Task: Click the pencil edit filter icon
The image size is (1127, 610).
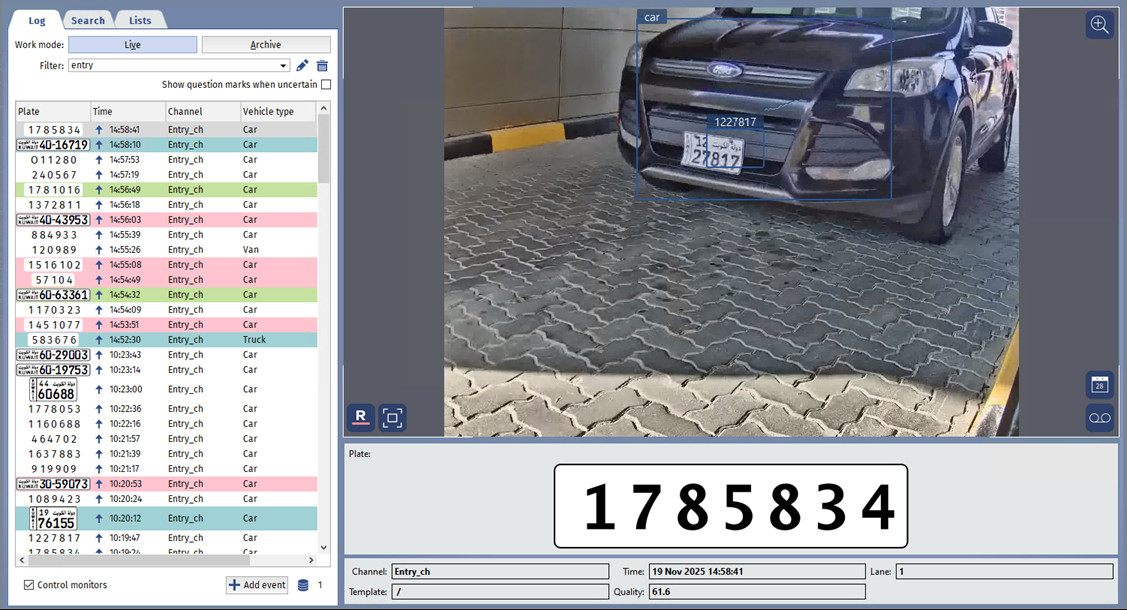Action: click(x=303, y=66)
